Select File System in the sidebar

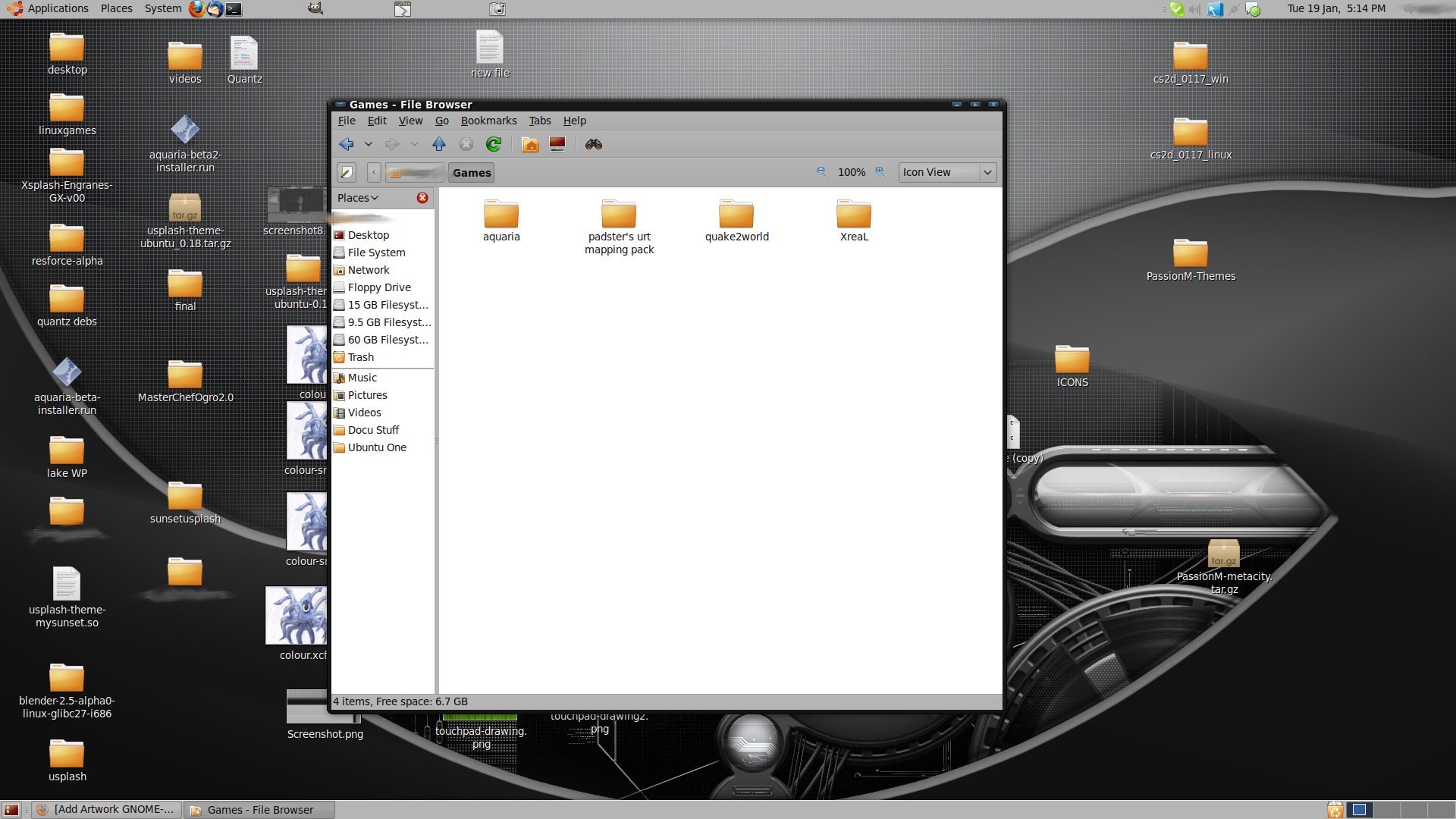click(x=383, y=253)
